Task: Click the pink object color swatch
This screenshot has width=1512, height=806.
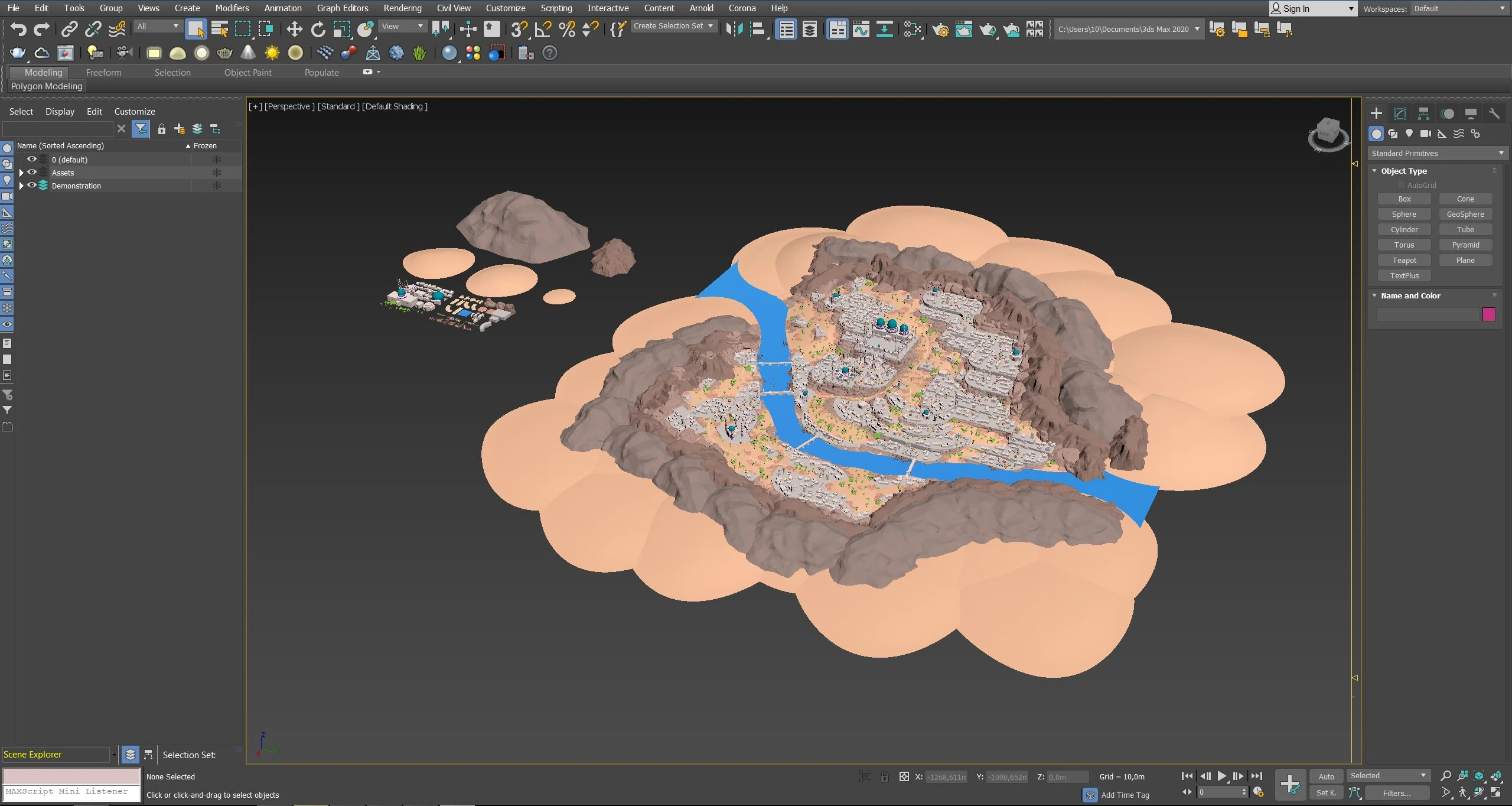Action: coord(1488,314)
